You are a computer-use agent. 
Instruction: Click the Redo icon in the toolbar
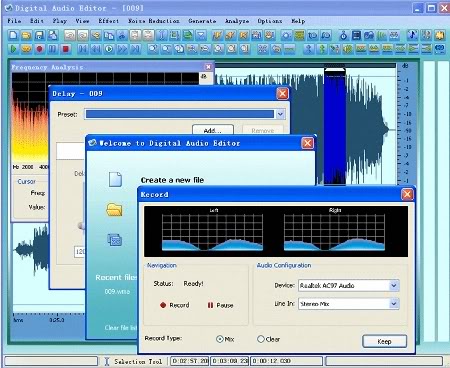pos(82,35)
